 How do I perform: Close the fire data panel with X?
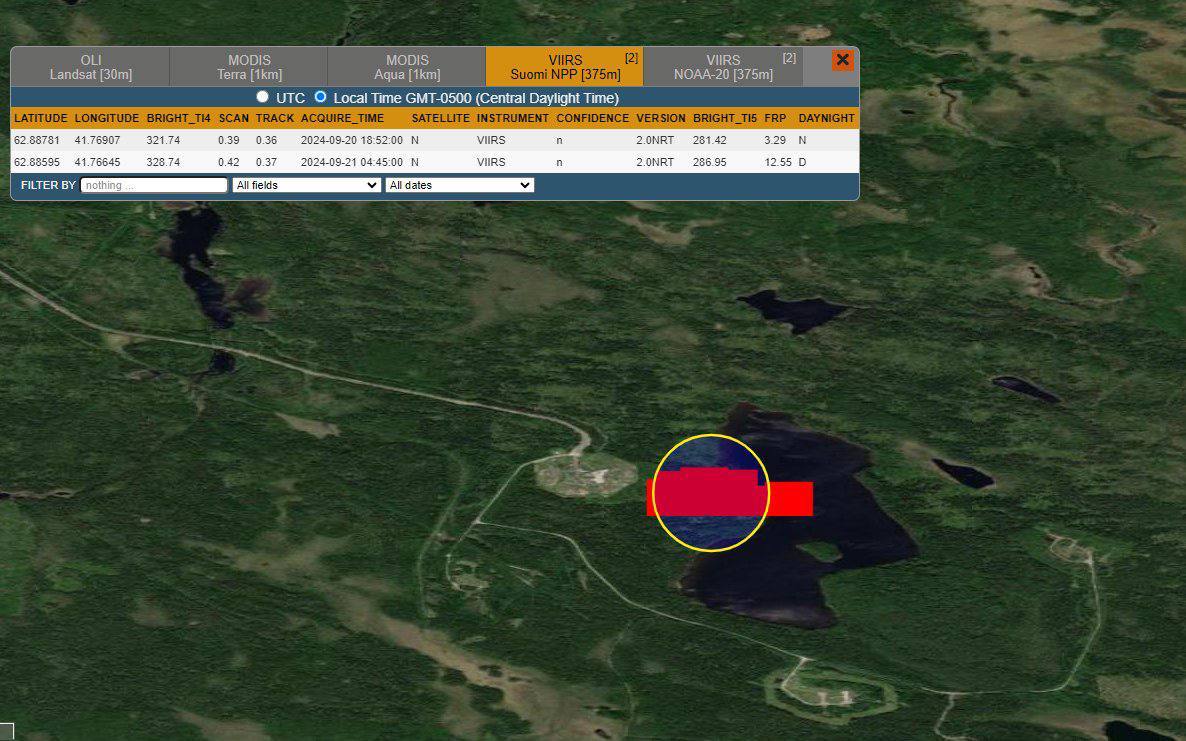pos(842,60)
